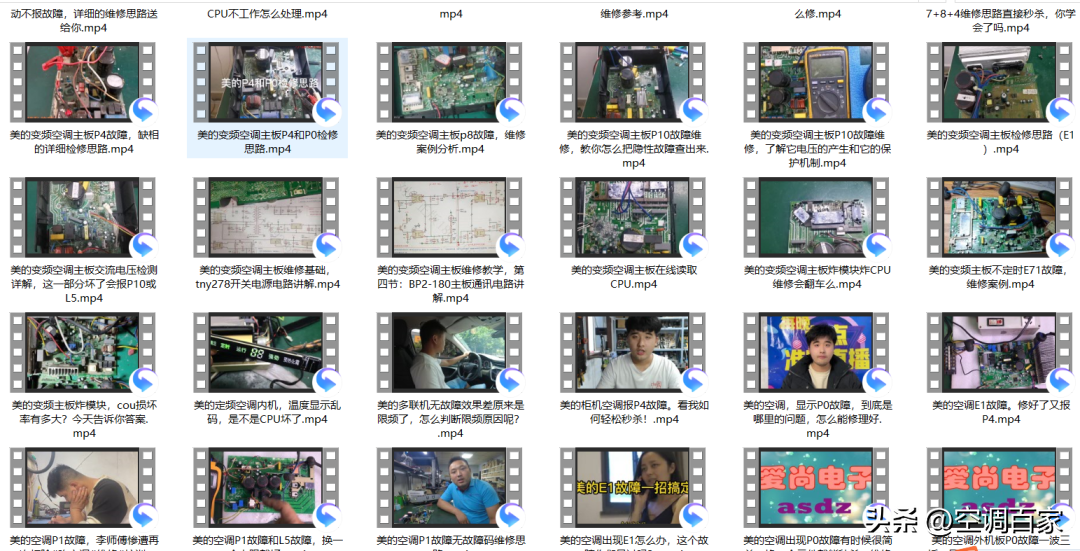Click file name 美的空调E1故障。修好了又报P4.mp4

1000,412
